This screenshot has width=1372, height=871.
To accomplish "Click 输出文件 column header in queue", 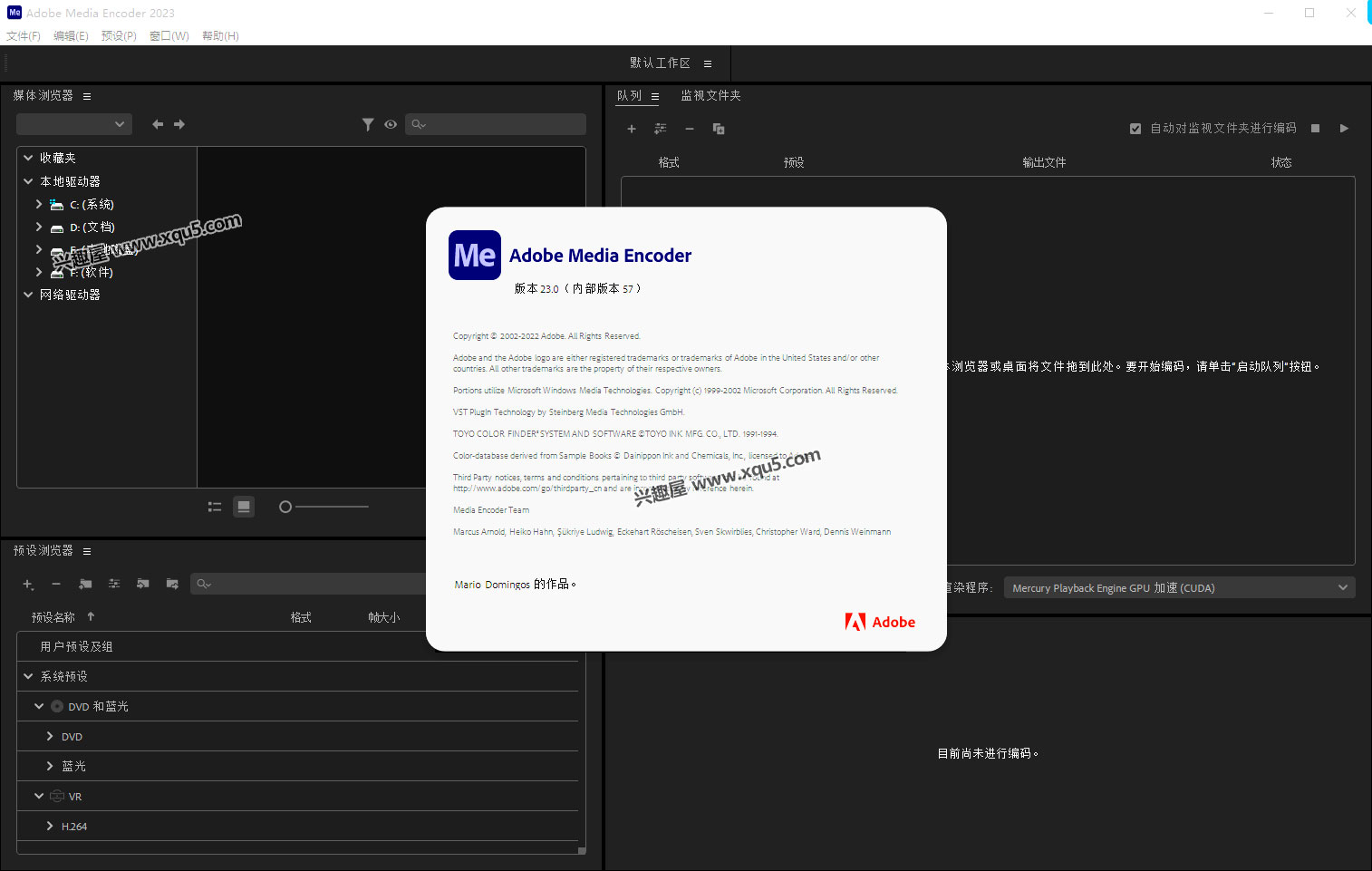I will pyautogui.click(x=1044, y=162).
